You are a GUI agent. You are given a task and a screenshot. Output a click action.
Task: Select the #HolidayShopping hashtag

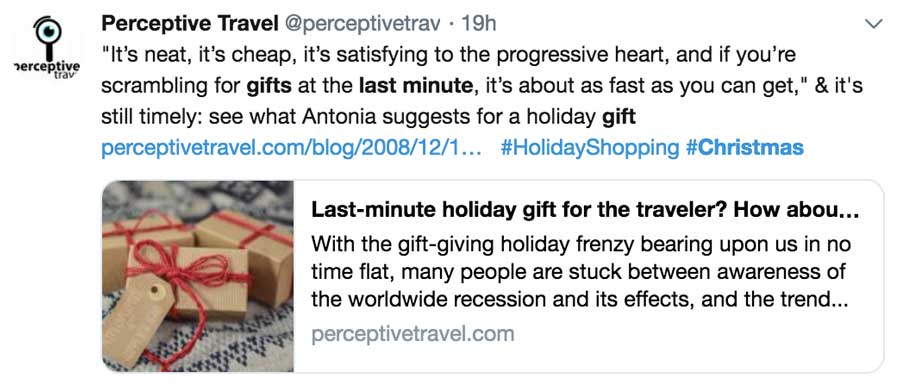click(589, 148)
